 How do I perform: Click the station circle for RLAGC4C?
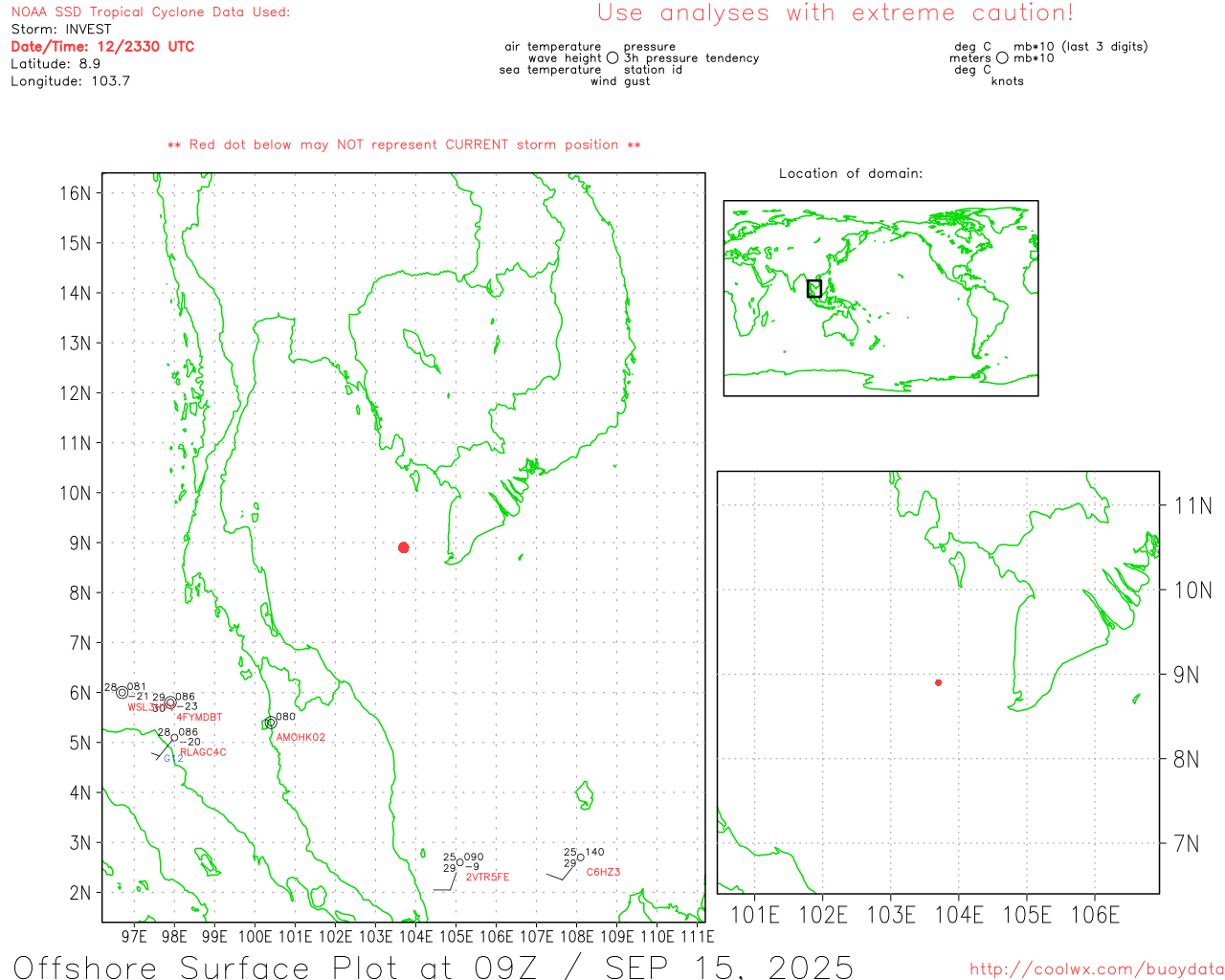[173, 737]
